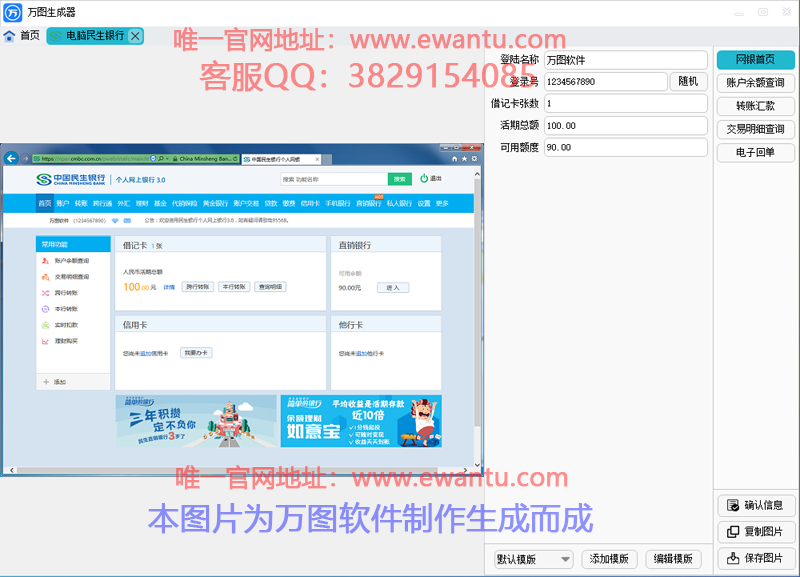Image resolution: width=800 pixels, height=577 pixels.
Task: Click the favorites star icon in preview
Action: click(464, 159)
